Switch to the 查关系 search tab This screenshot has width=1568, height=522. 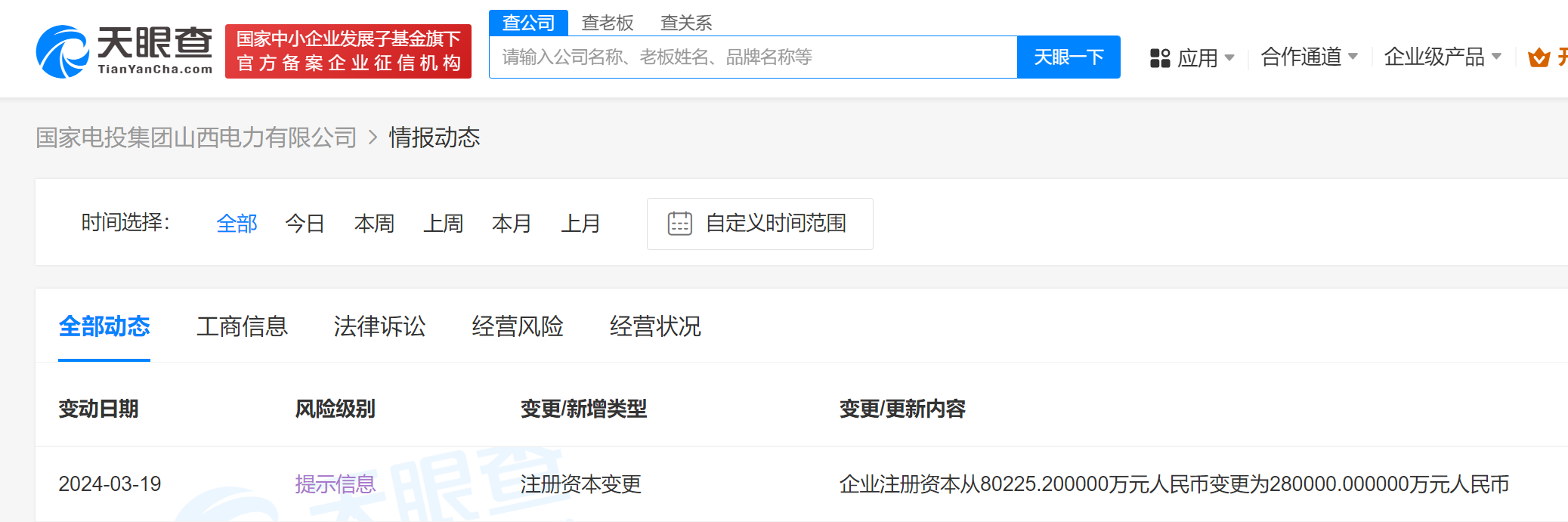click(x=685, y=23)
